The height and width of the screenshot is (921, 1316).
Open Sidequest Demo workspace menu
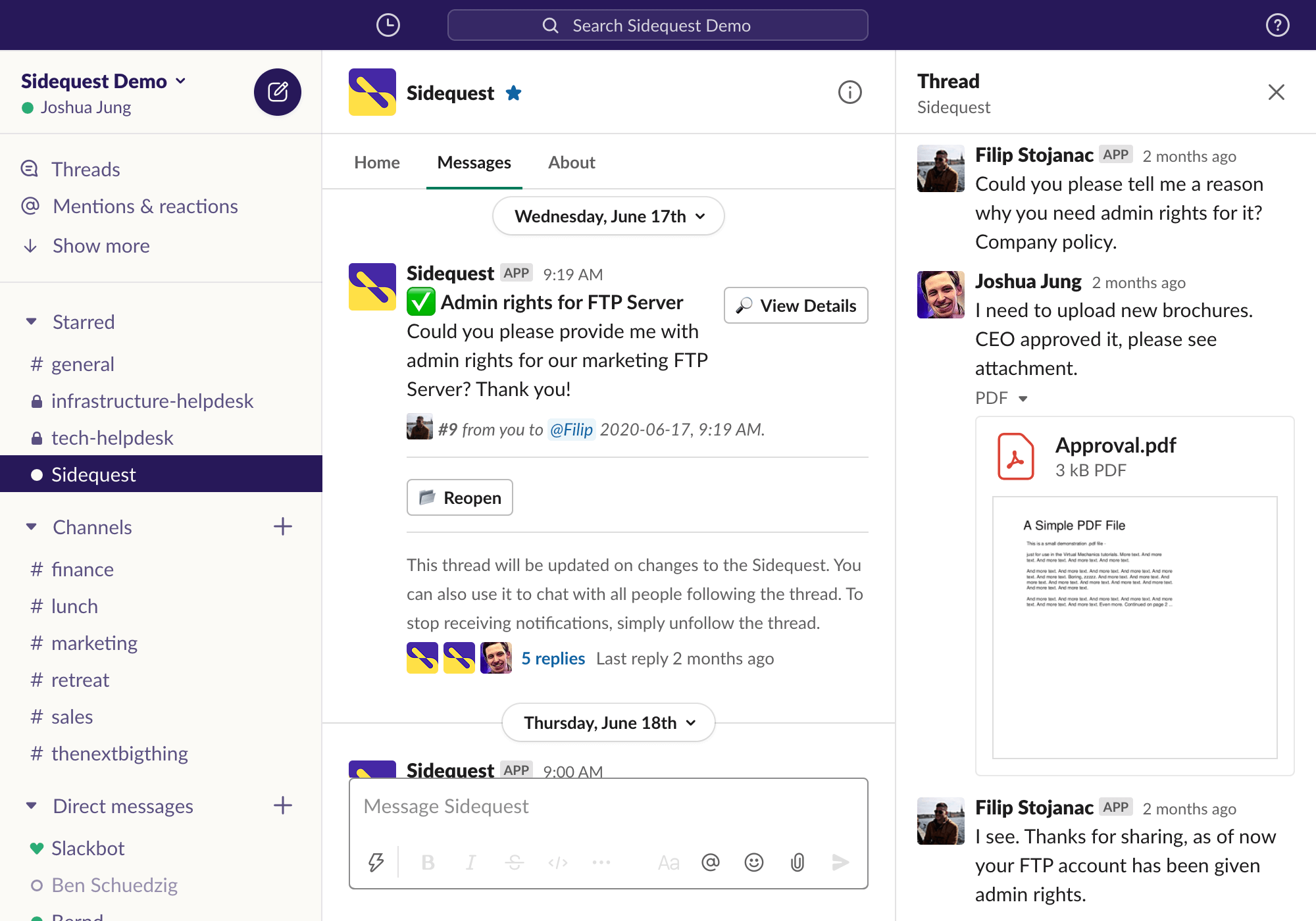click(x=103, y=81)
